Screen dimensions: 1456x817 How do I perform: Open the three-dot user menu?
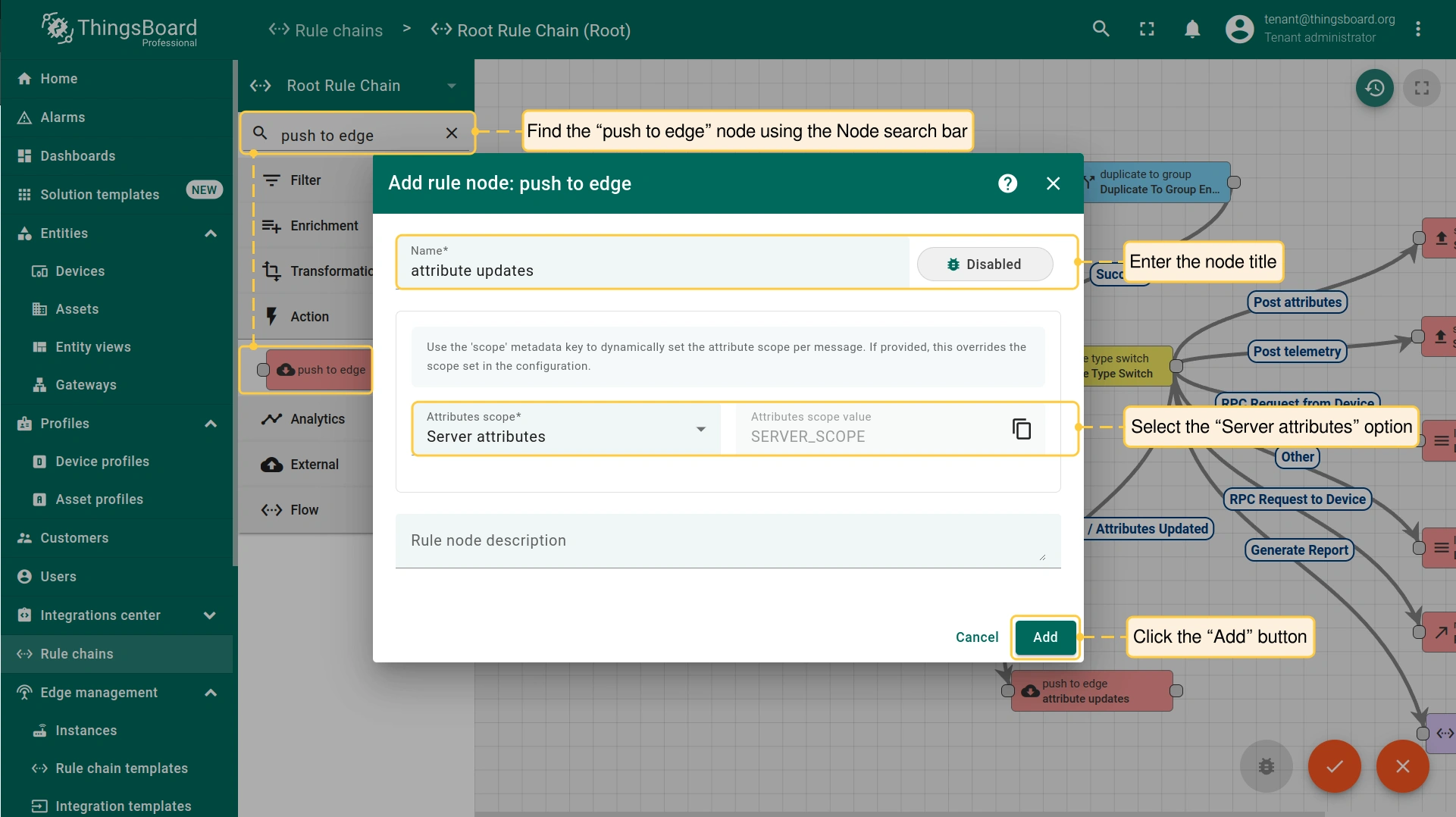1417,30
